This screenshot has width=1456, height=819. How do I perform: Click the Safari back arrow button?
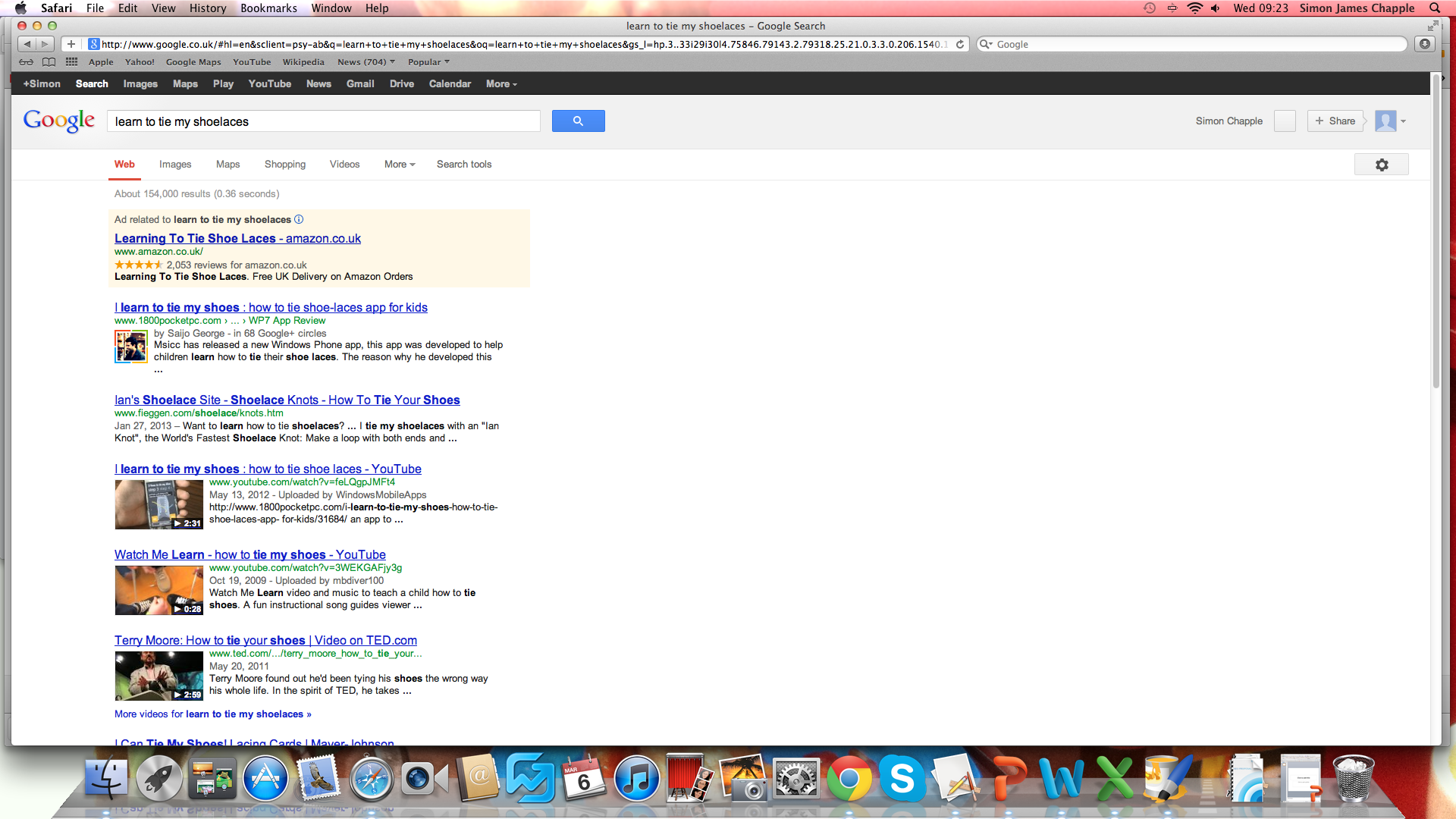coord(27,44)
